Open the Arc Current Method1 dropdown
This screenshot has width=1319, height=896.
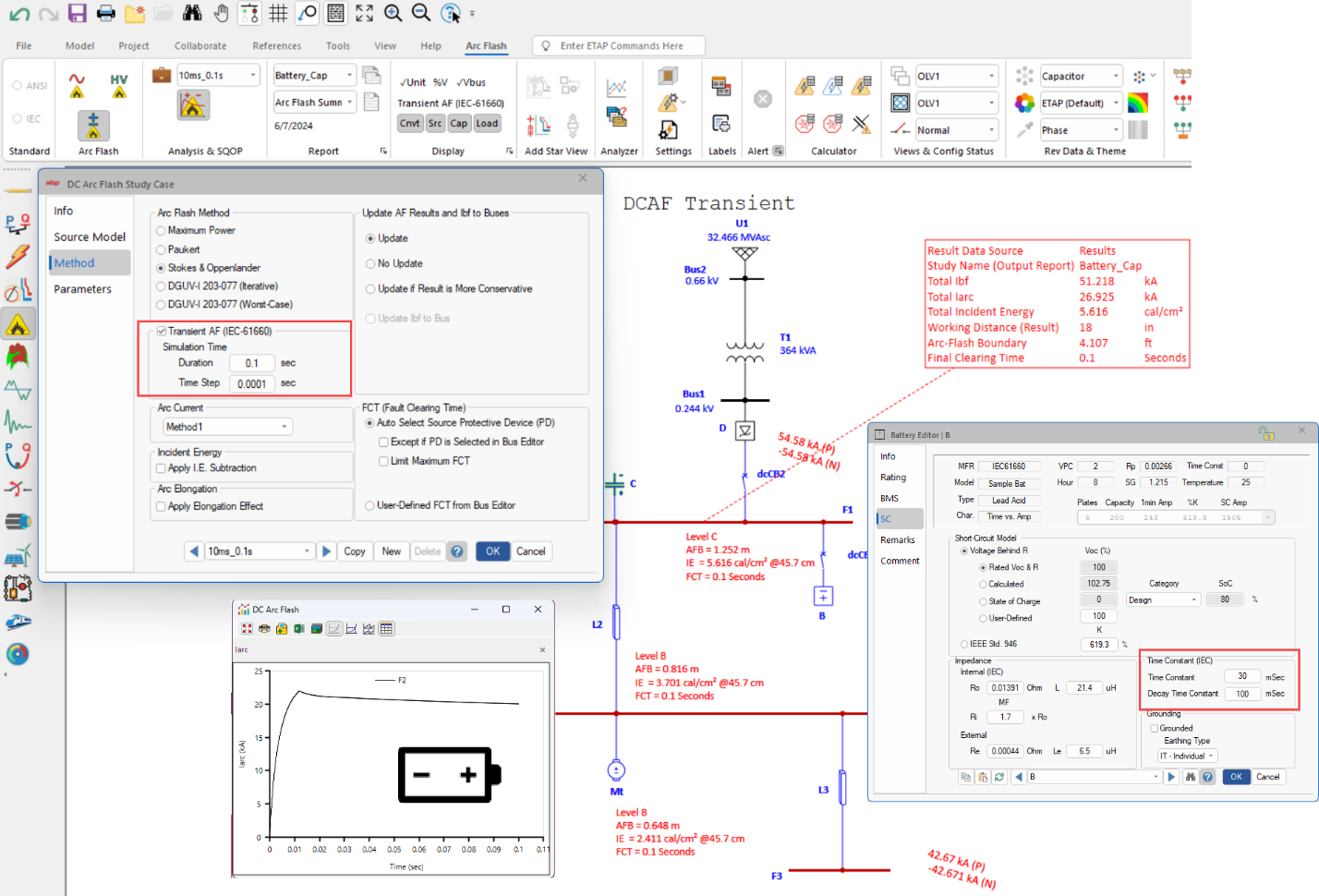click(x=226, y=426)
